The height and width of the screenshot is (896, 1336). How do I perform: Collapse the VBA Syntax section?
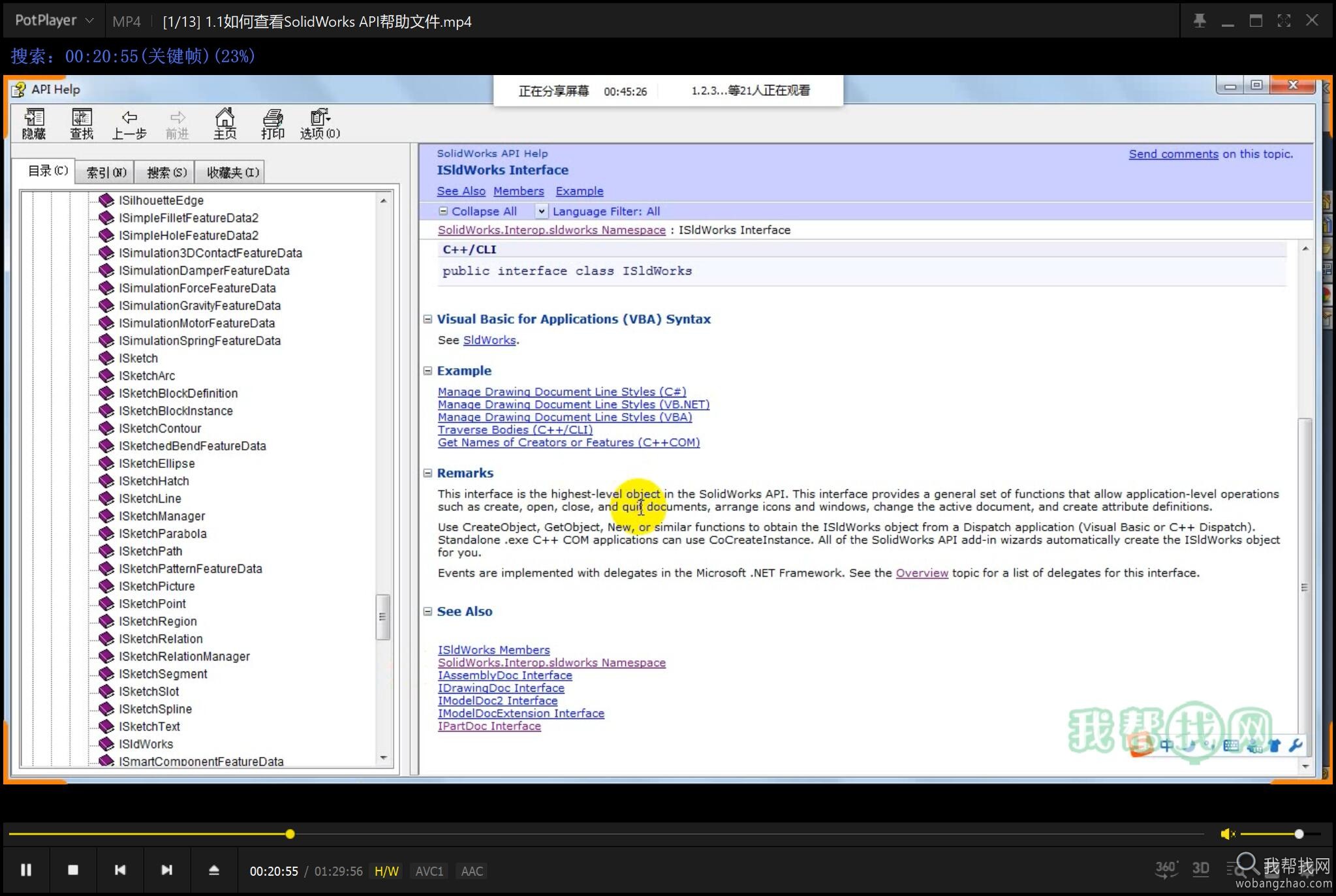(x=427, y=319)
